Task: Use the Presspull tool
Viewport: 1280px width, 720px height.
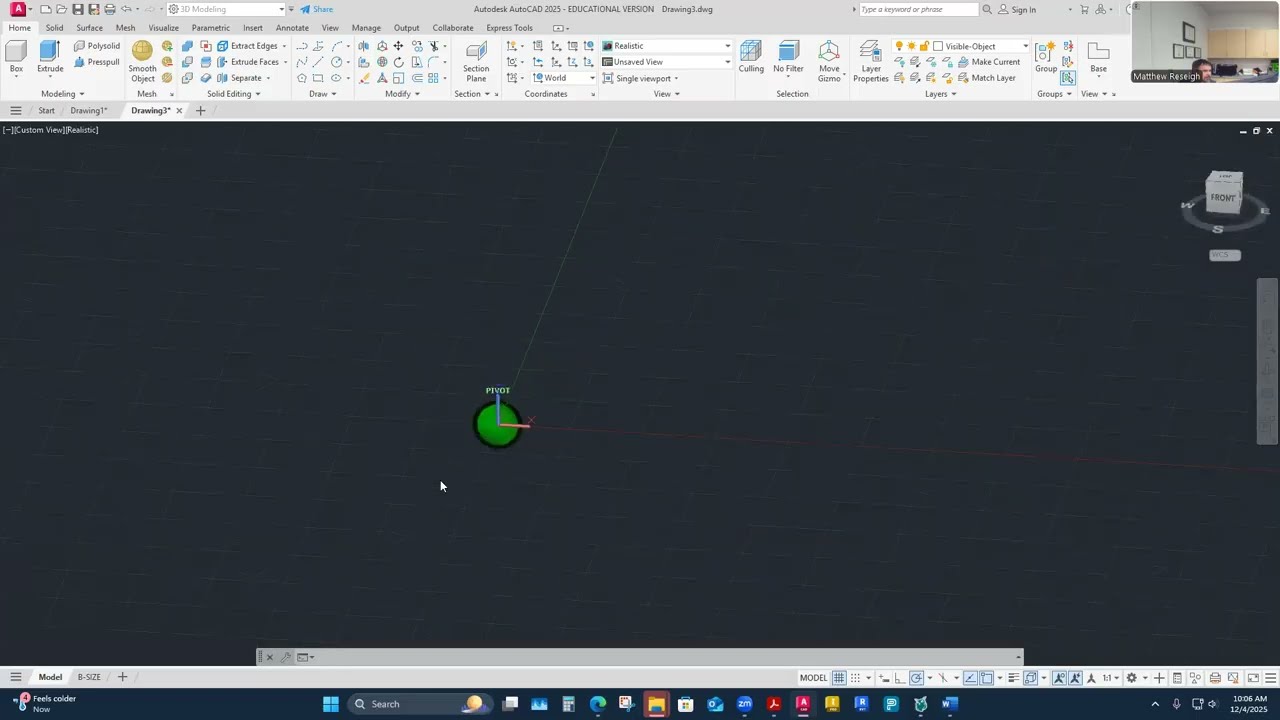Action: click(x=96, y=62)
